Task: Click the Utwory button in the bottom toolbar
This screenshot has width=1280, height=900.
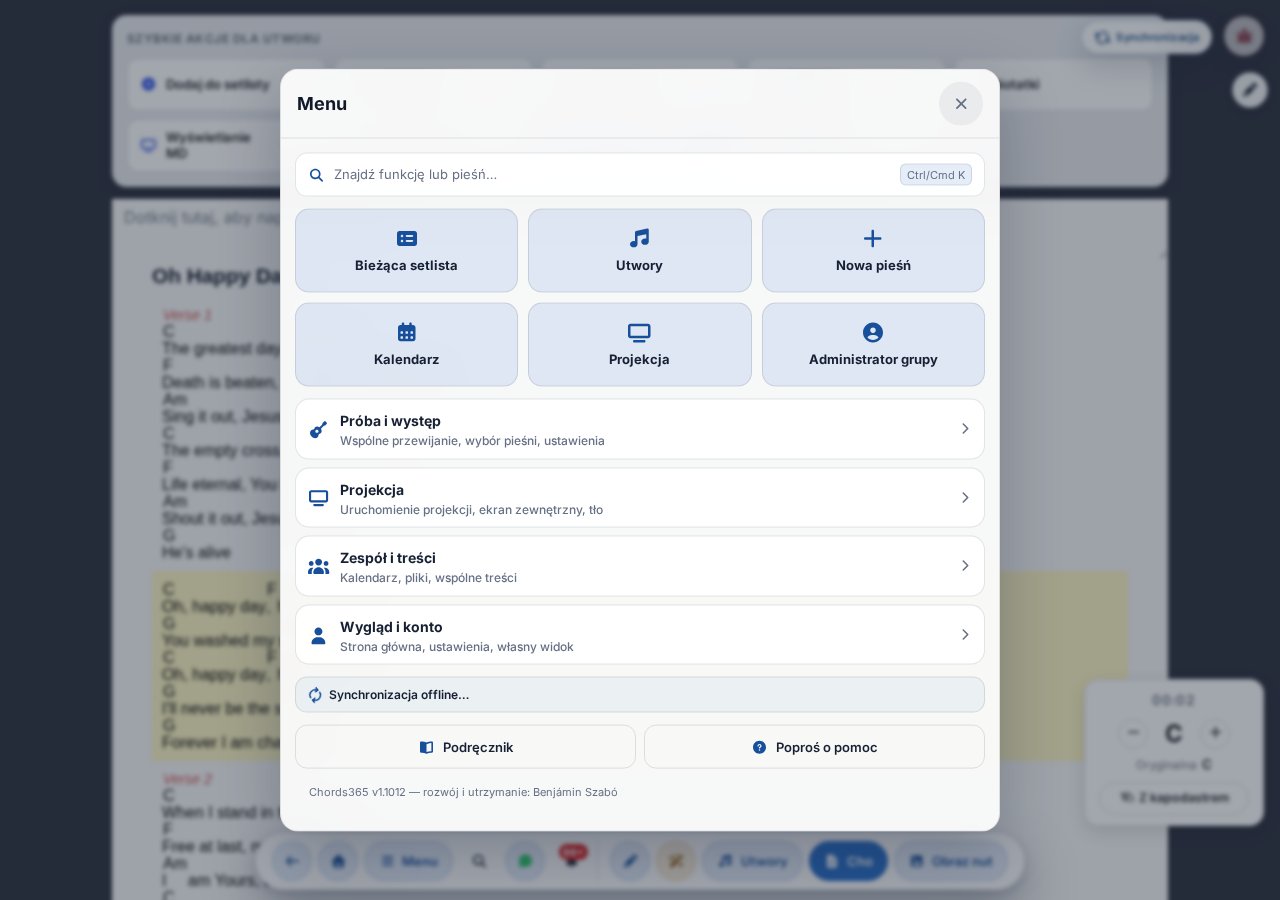Action: (x=752, y=861)
